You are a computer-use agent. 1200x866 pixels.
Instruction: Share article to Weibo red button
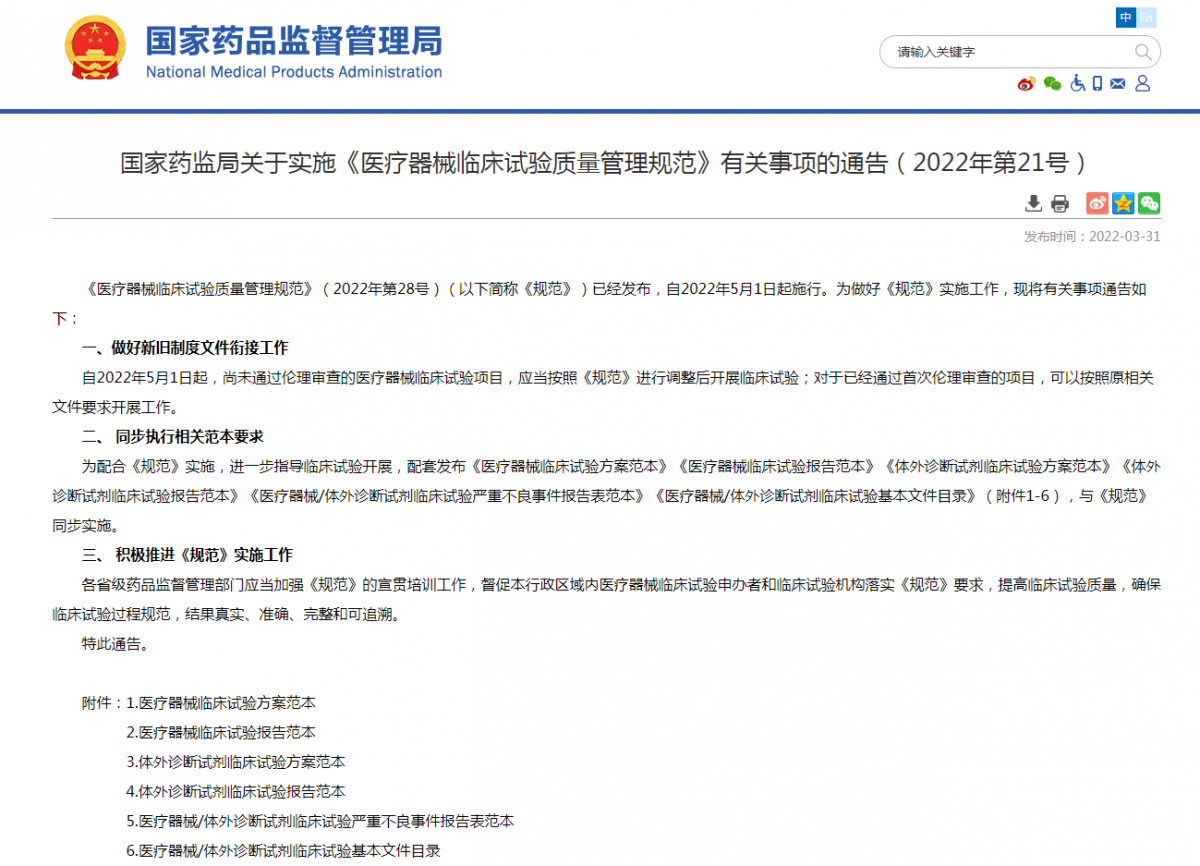[1097, 203]
